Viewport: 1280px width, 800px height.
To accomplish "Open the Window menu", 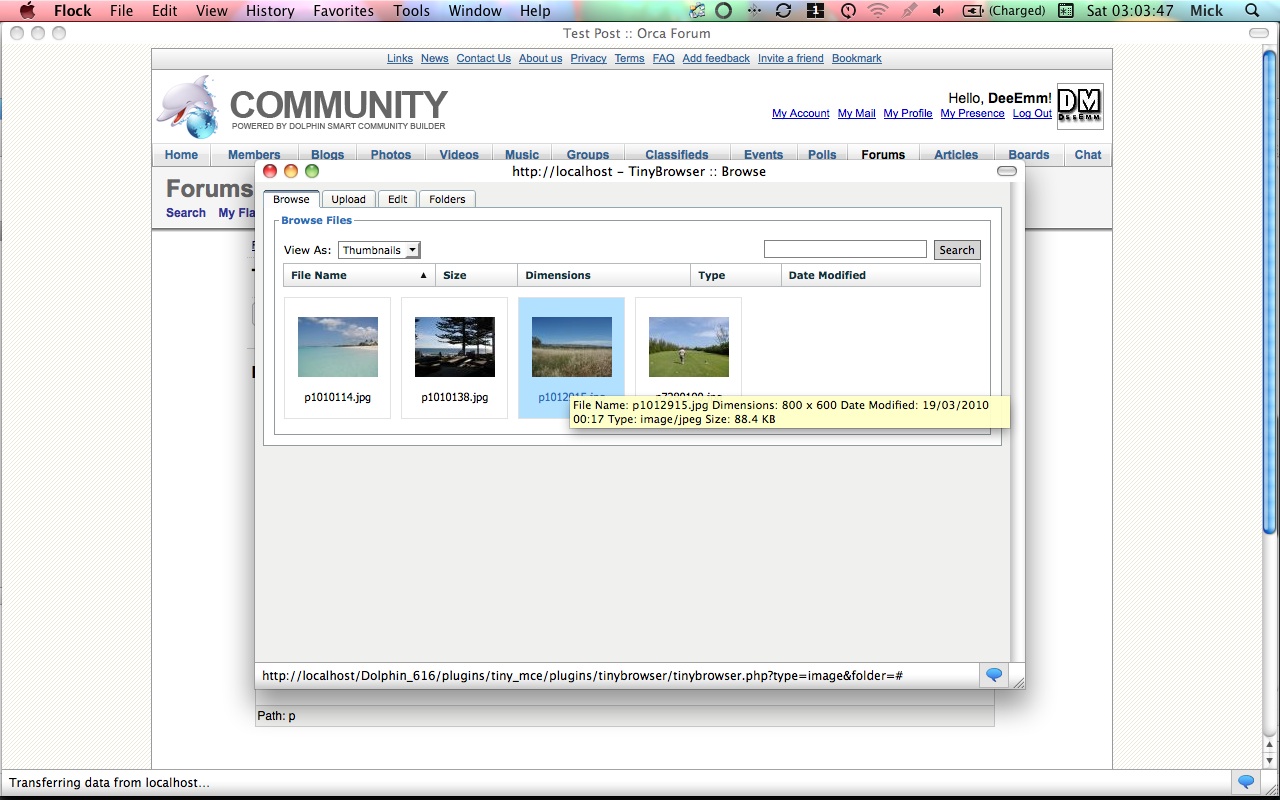I will pyautogui.click(x=475, y=10).
